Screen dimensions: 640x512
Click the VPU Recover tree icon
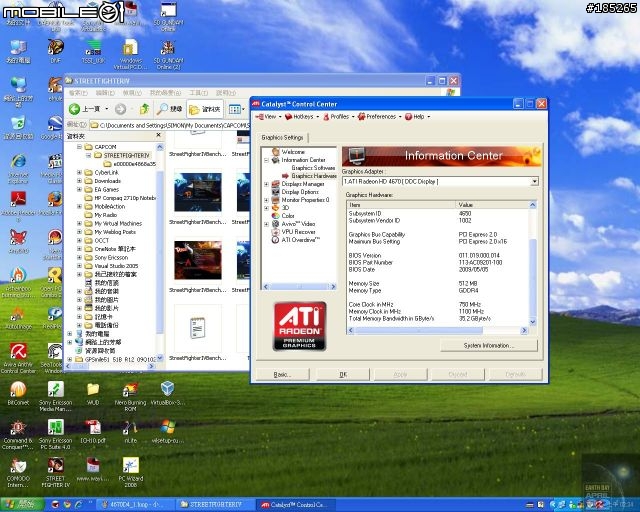tap(276, 232)
